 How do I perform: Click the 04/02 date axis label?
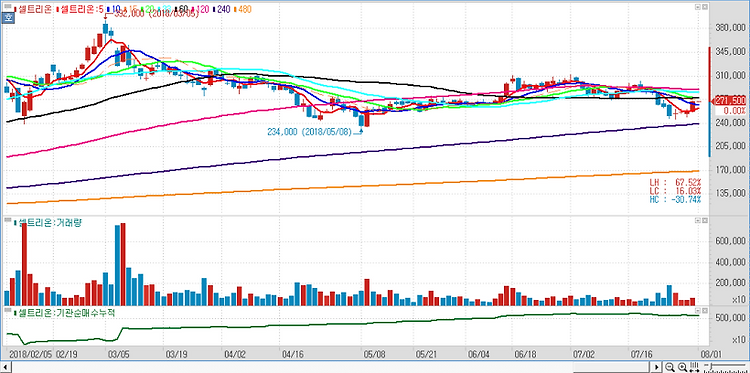tap(234, 355)
